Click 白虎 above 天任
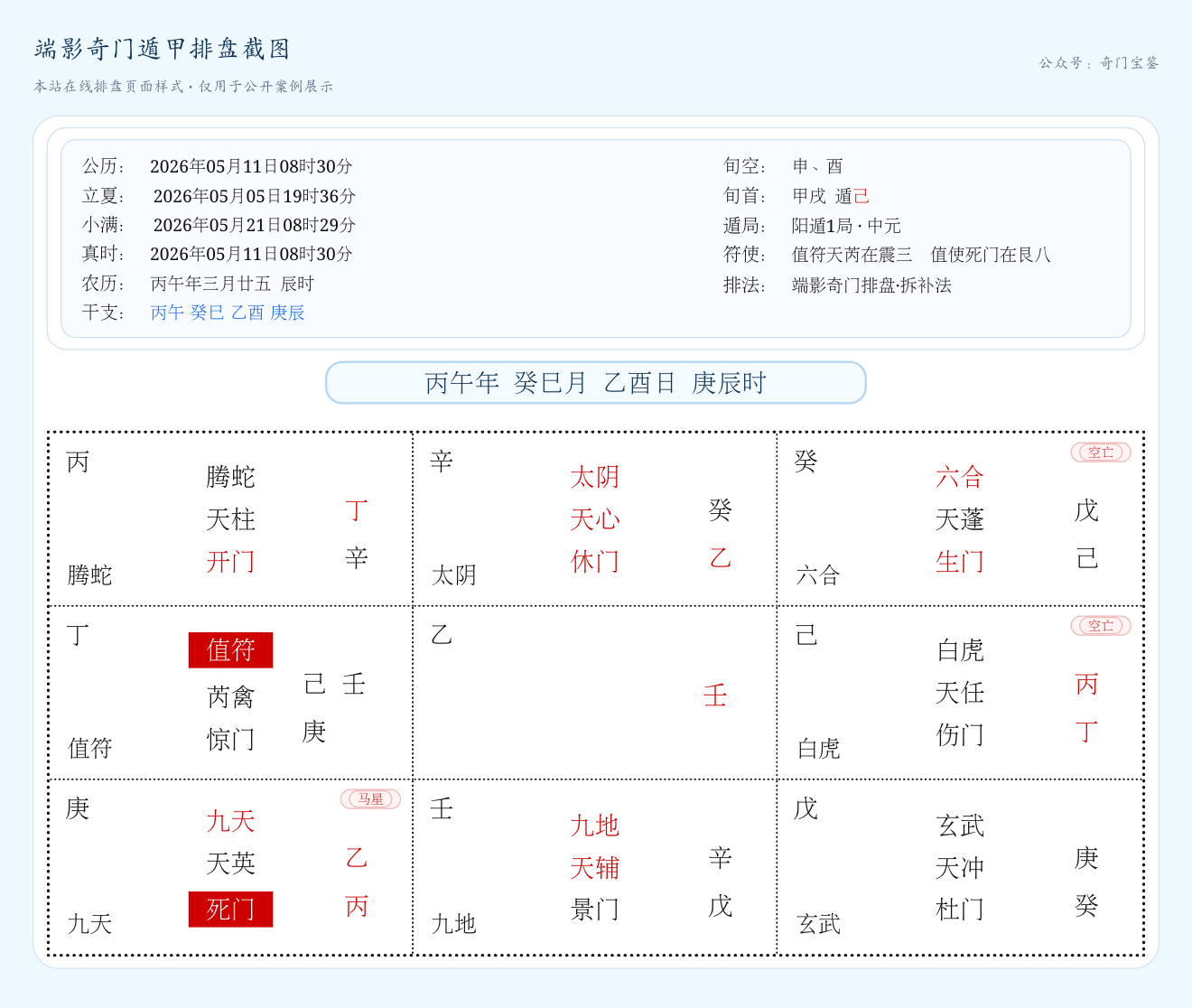Screen dimensions: 1192x1008 tap(960, 650)
